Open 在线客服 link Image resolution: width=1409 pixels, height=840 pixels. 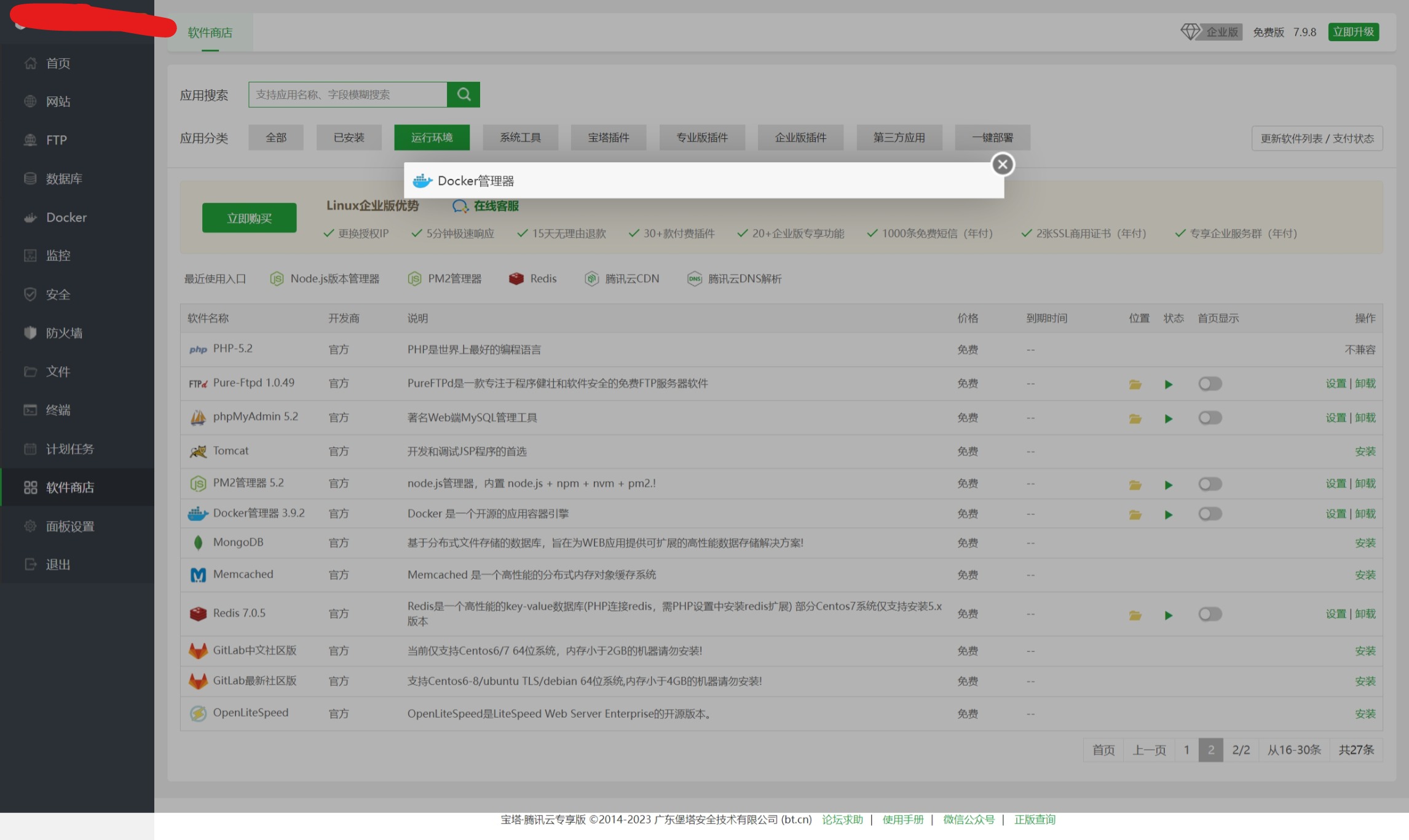coord(486,206)
